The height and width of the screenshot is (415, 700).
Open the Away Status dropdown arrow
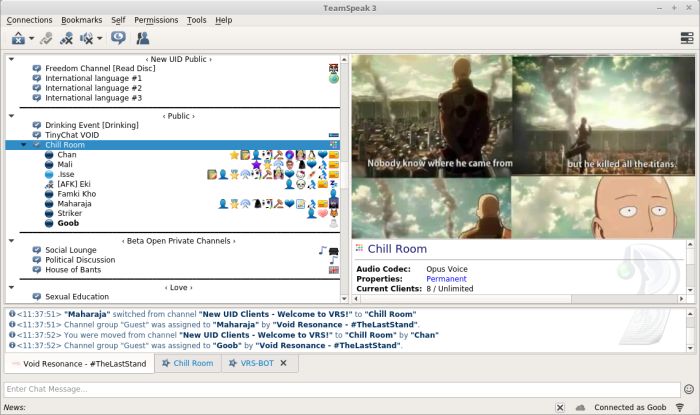[32, 38]
